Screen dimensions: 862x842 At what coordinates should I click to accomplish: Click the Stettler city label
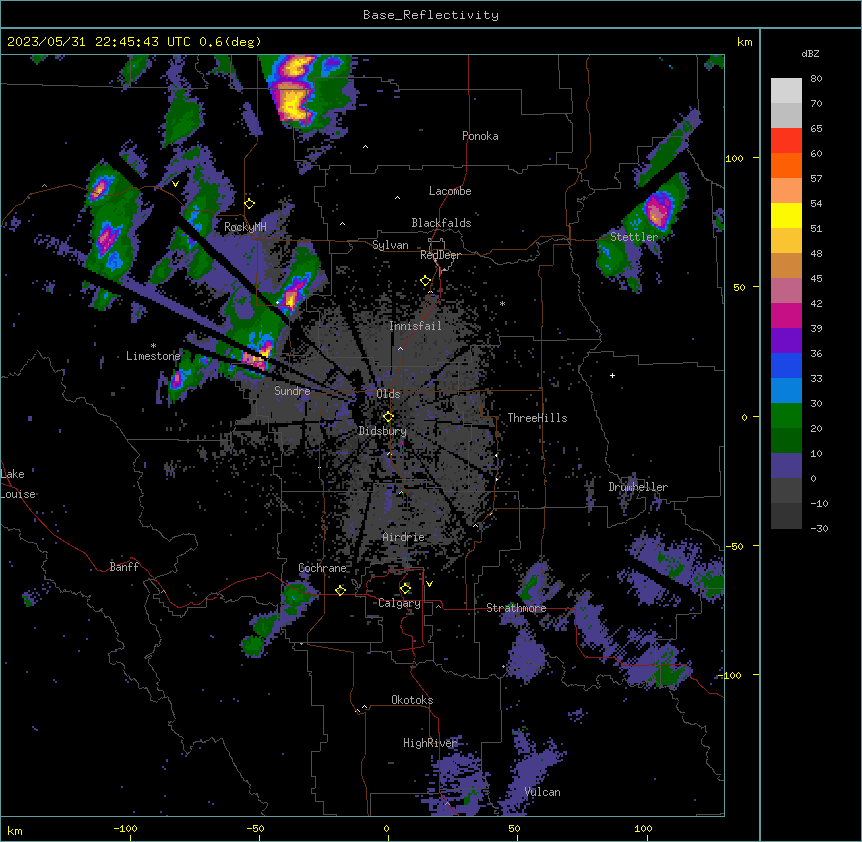coord(634,237)
